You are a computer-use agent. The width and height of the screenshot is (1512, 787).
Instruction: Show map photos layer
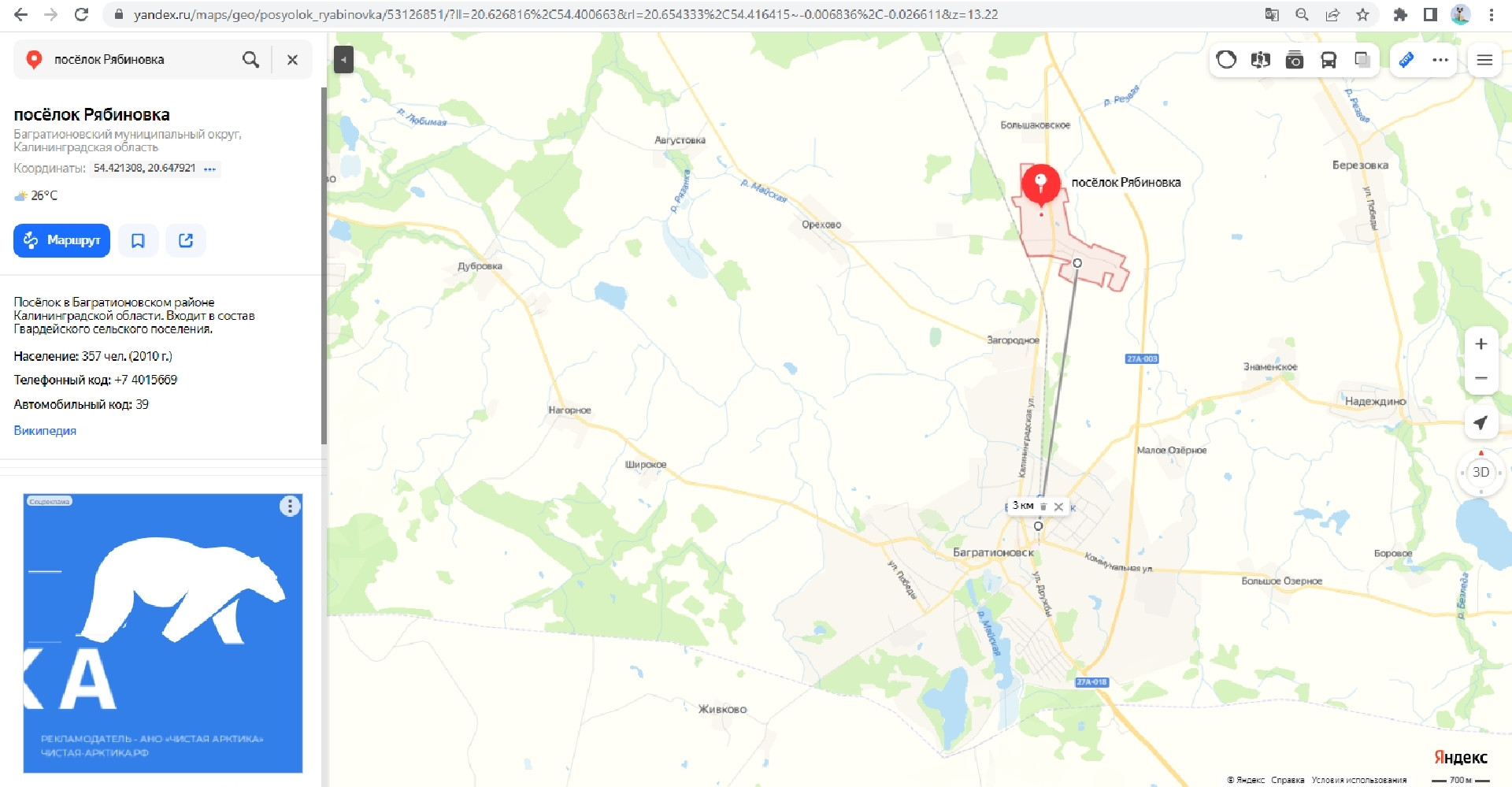(x=1294, y=60)
